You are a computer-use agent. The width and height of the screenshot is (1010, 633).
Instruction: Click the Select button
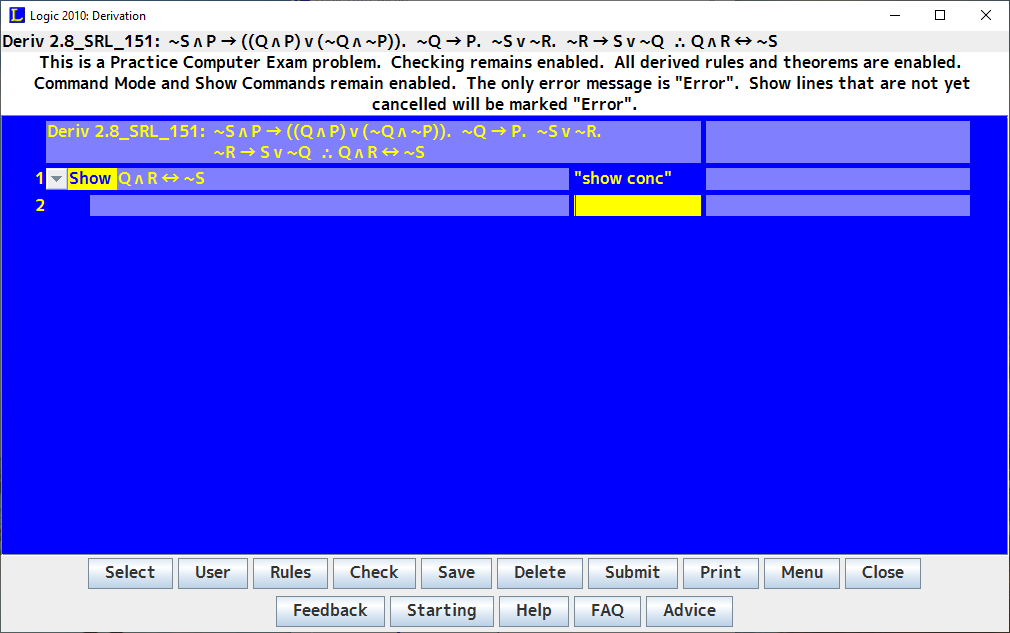pyautogui.click(x=130, y=572)
